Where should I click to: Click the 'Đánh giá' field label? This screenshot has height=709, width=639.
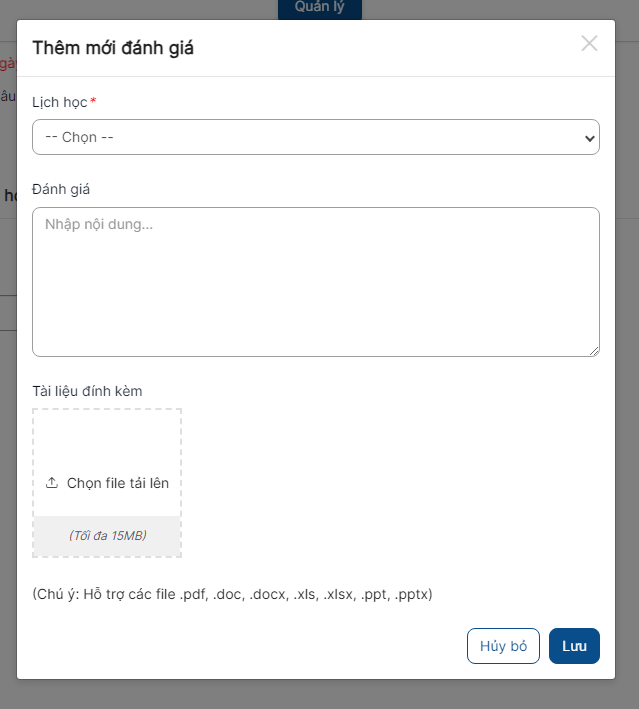(x=61, y=189)
